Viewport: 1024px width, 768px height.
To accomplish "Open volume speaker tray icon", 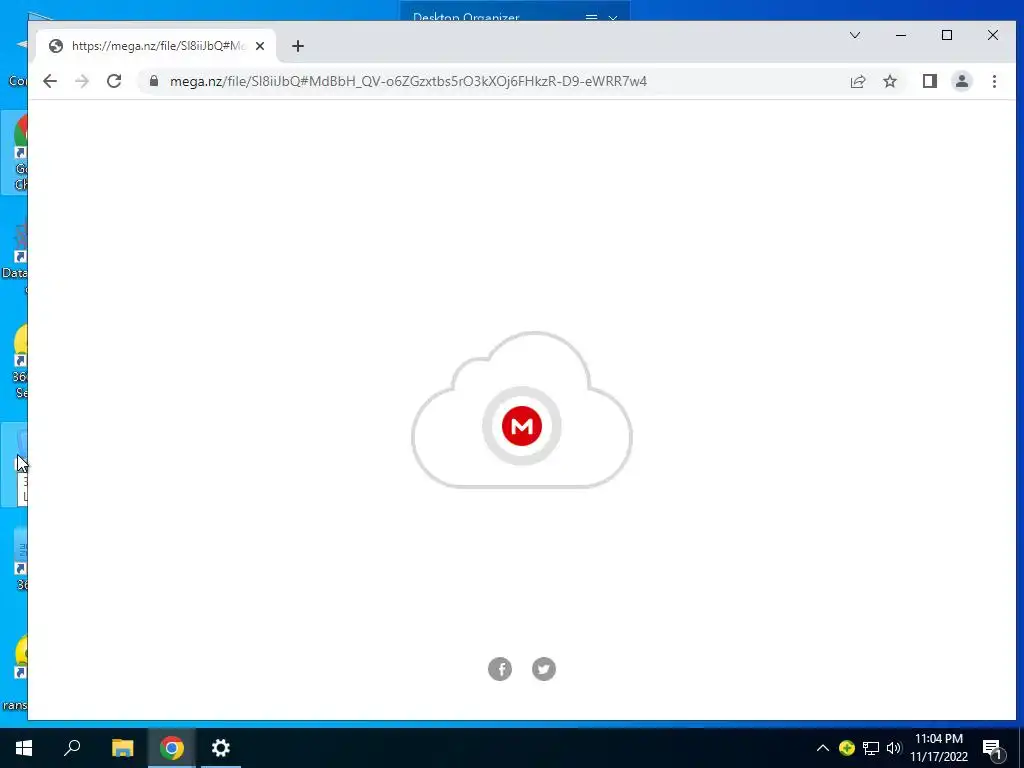I will [x=894, y=748].
